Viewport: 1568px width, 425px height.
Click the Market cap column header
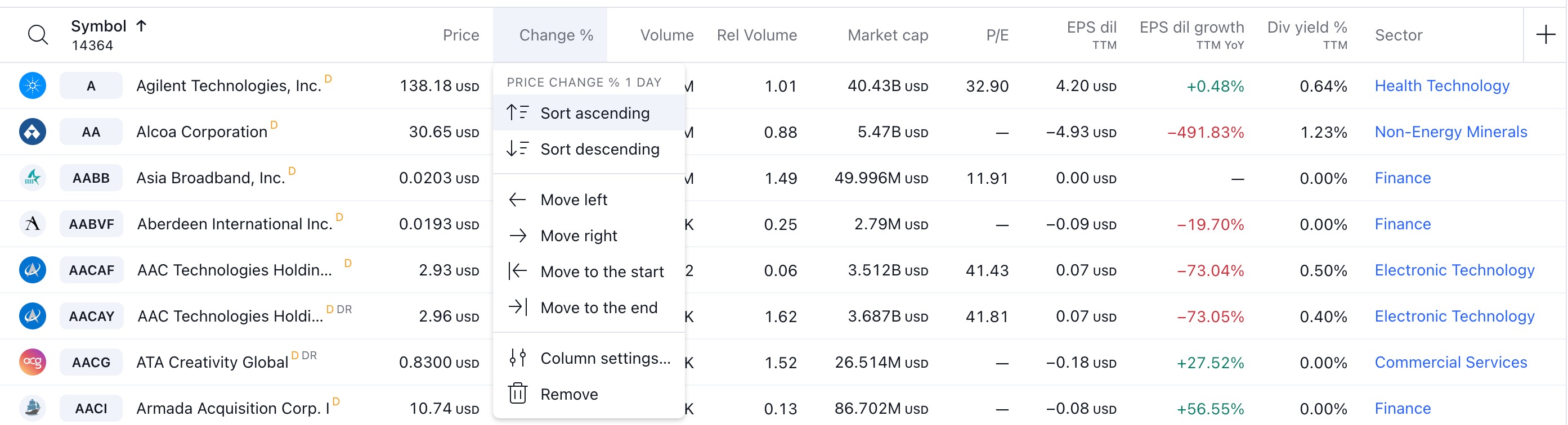pos(887,35)
